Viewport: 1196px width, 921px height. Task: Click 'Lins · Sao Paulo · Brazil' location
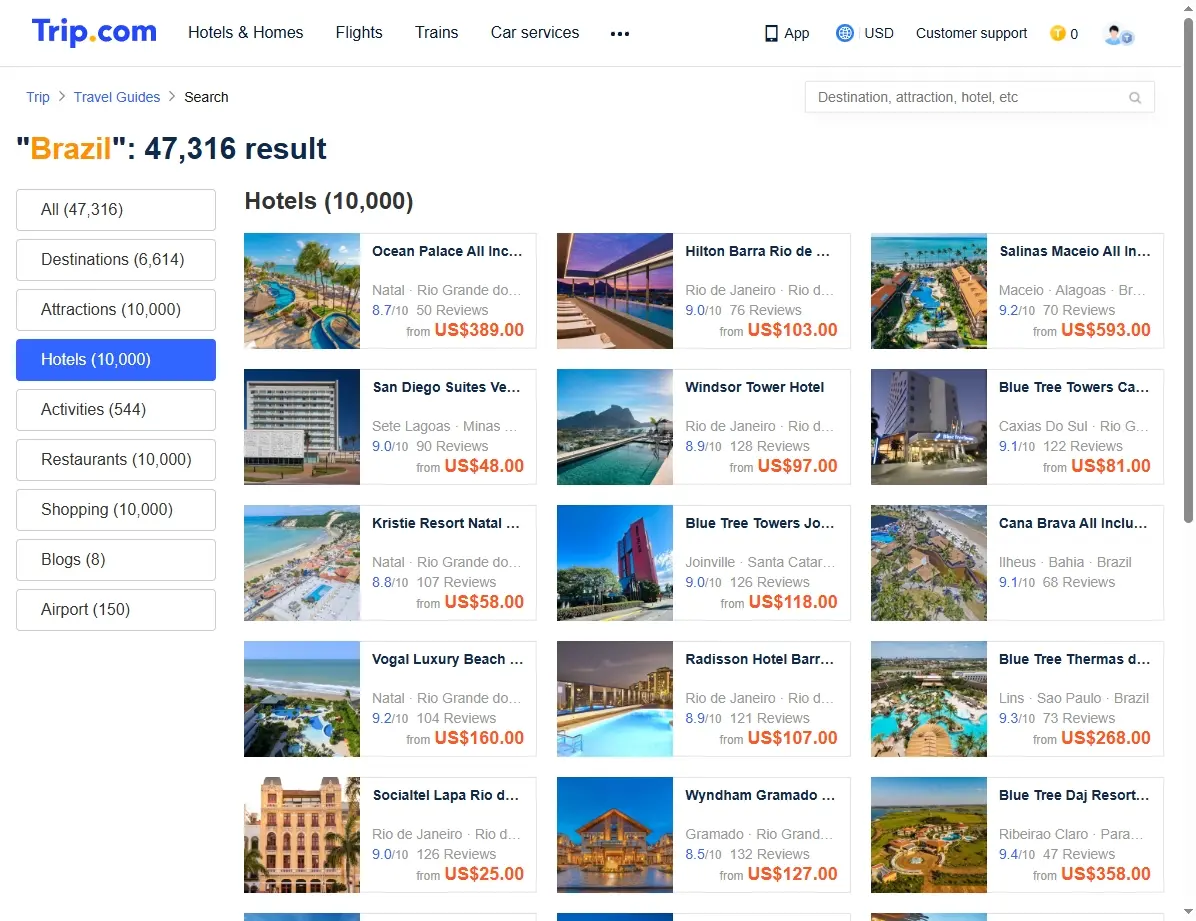(x=1074, y=698)
